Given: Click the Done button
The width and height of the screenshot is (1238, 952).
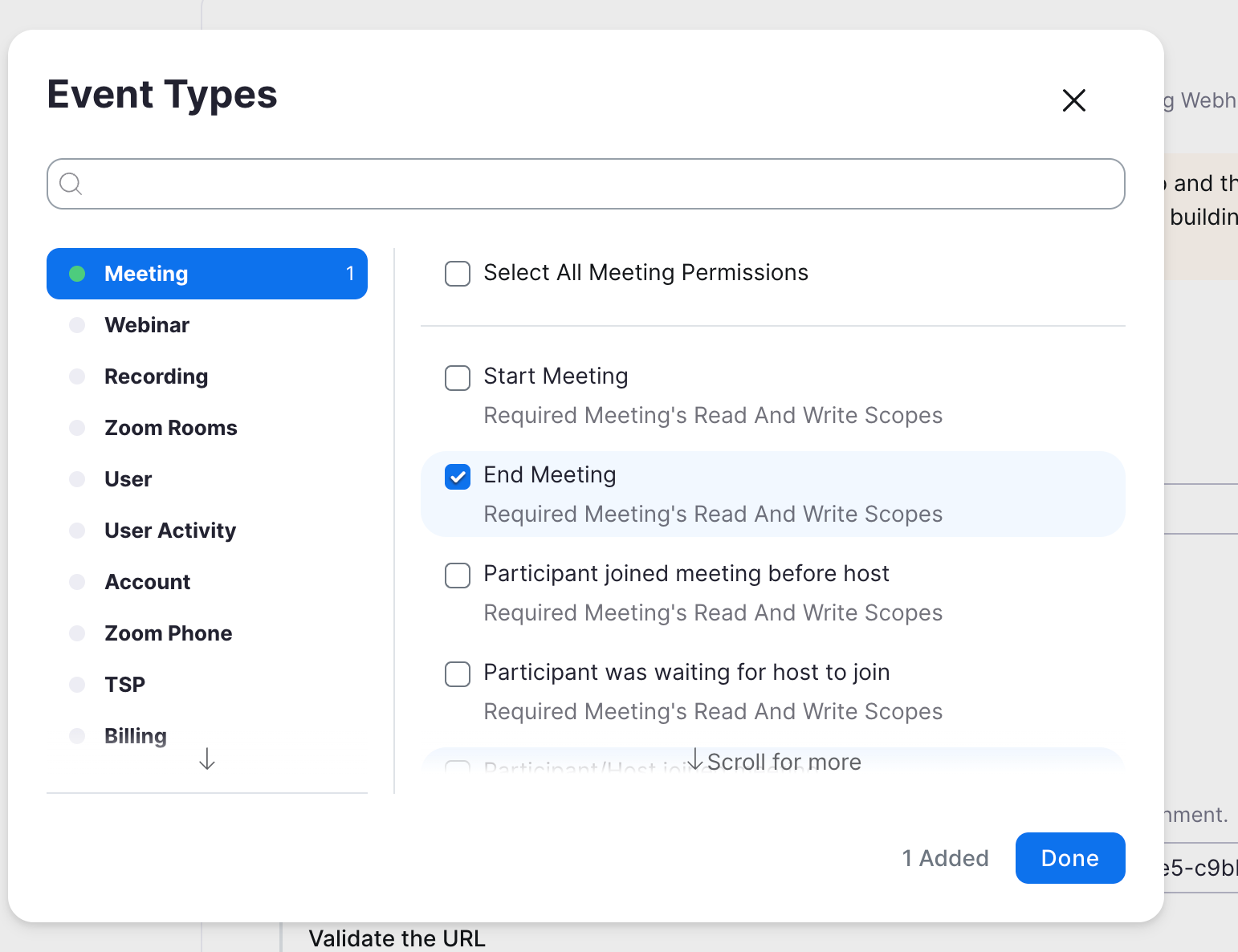Looking at the screenshot, I should pyautogui.click(x=1070, y=858).
